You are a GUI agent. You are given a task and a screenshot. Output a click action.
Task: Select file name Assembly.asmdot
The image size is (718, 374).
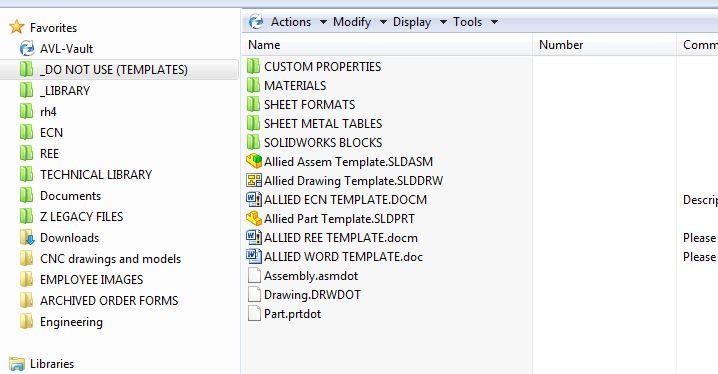(x=311, y=276)
